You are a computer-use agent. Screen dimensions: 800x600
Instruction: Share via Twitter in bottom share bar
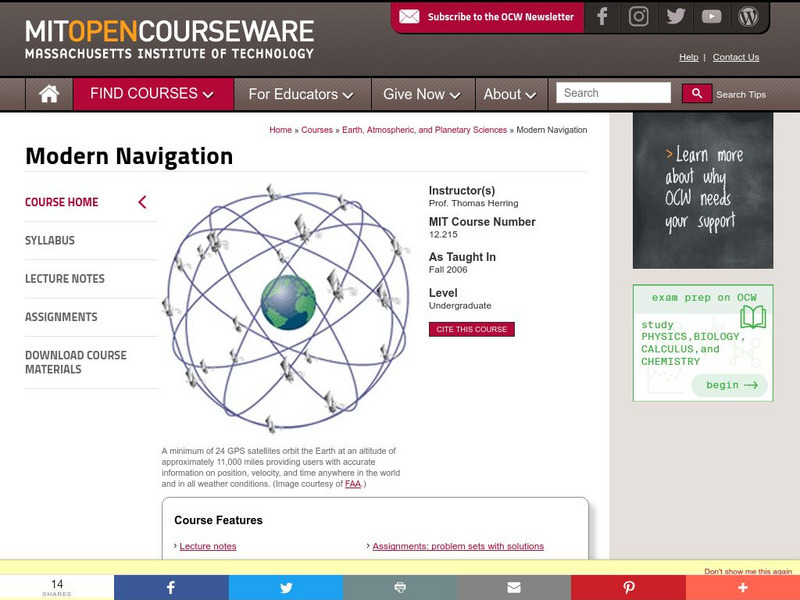coord(286,587)
